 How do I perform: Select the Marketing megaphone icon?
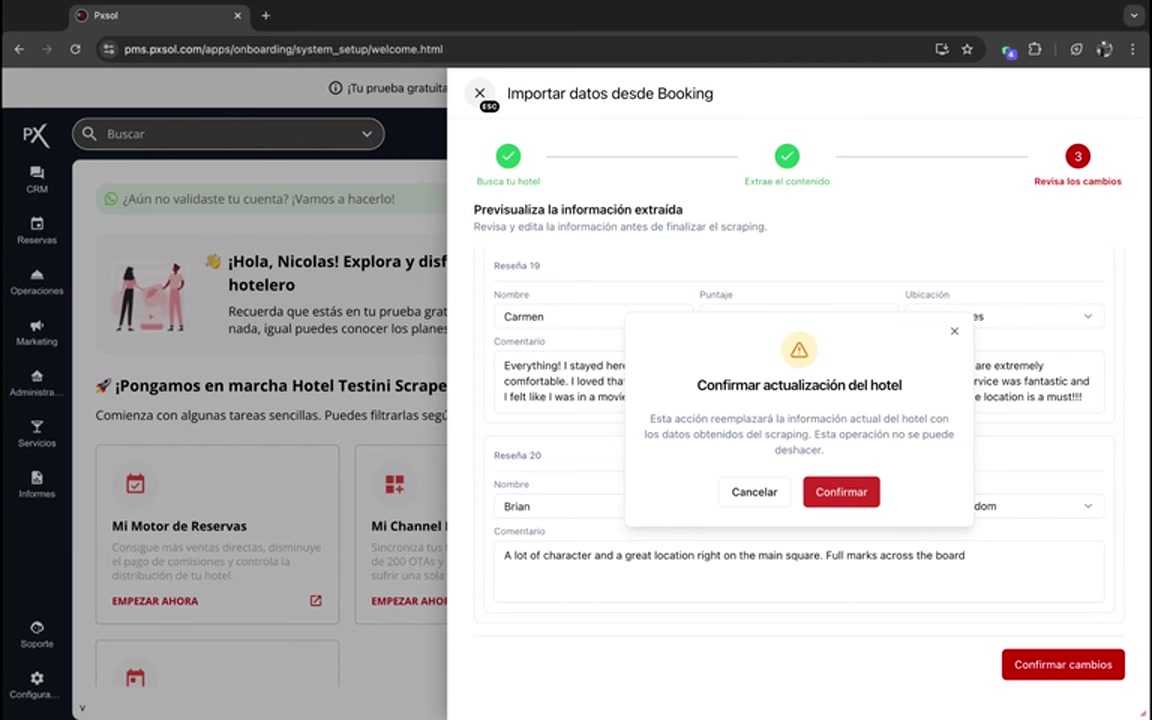point(37,327)
